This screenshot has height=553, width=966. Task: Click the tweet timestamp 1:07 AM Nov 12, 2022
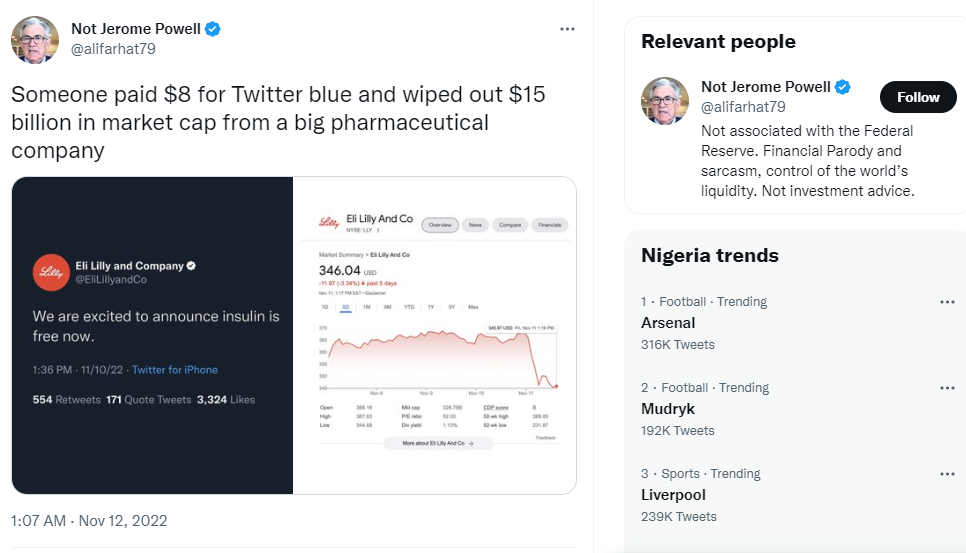click(x=89, y=520)
